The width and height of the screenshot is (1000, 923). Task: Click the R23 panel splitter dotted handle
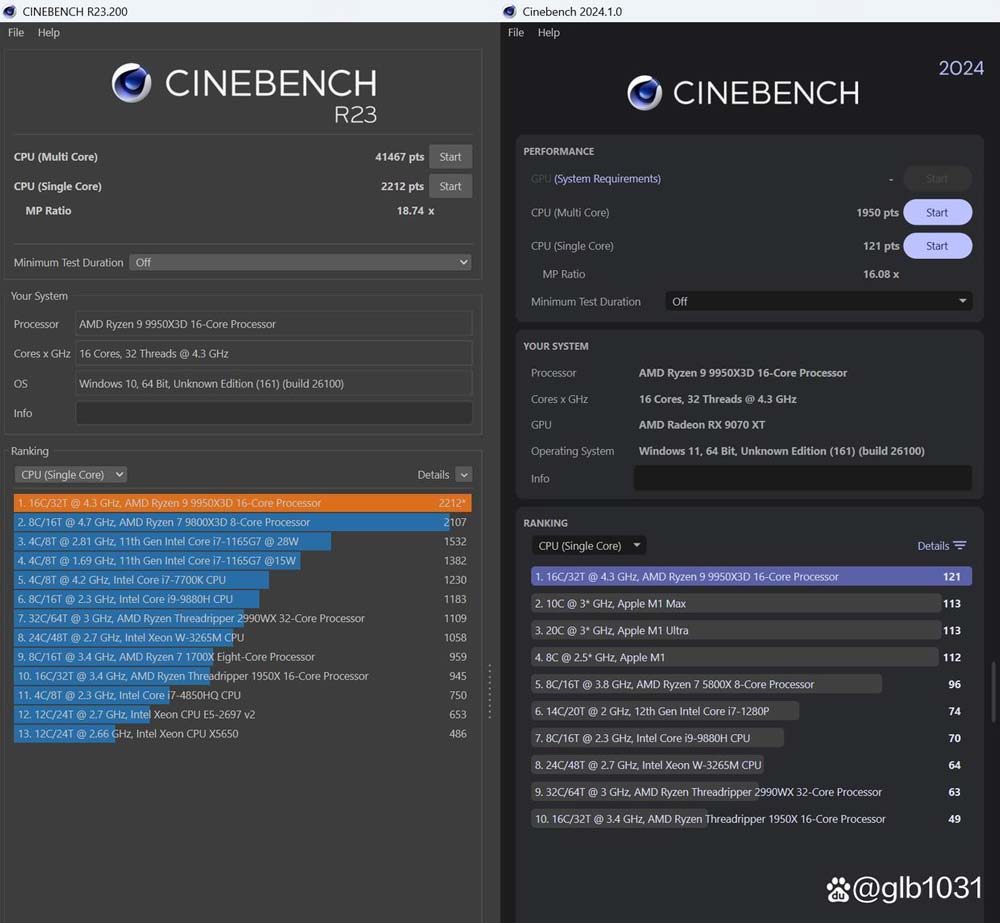(x=490, y=691)
